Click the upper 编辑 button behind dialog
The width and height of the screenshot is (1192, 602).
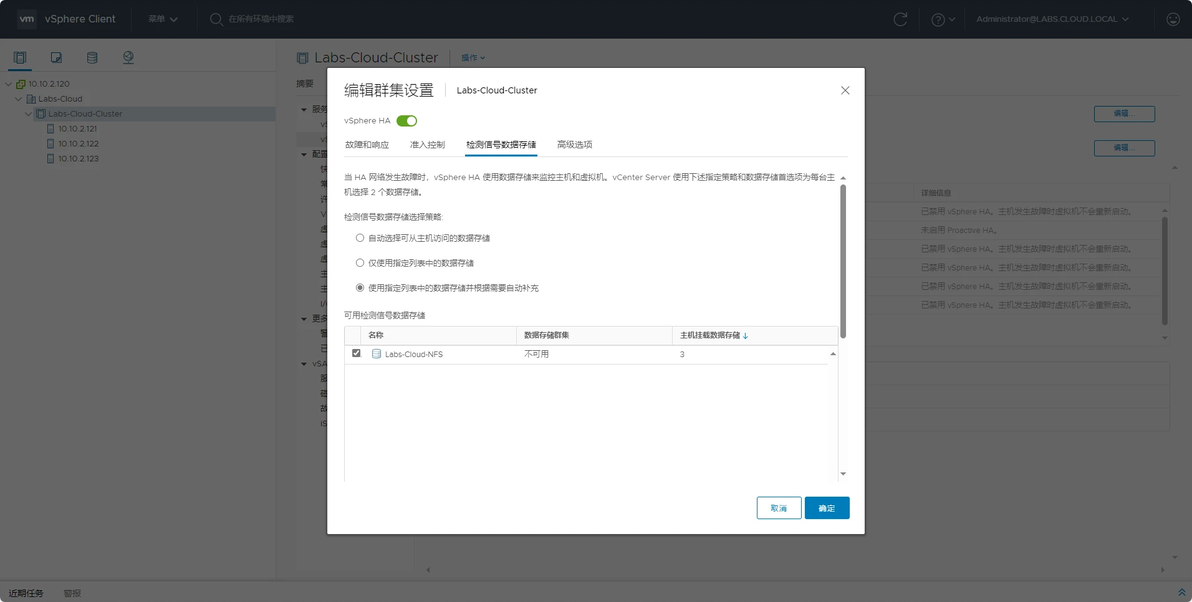click(x=1124, y=114)
